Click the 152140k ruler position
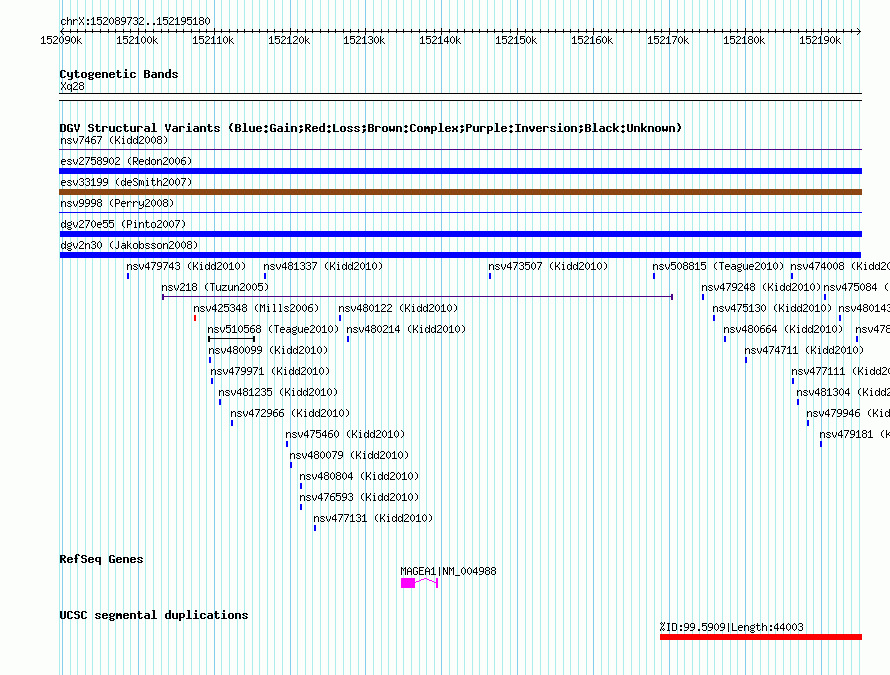The image size is (890, 675). pyautogui.click(x=440, y=40)
